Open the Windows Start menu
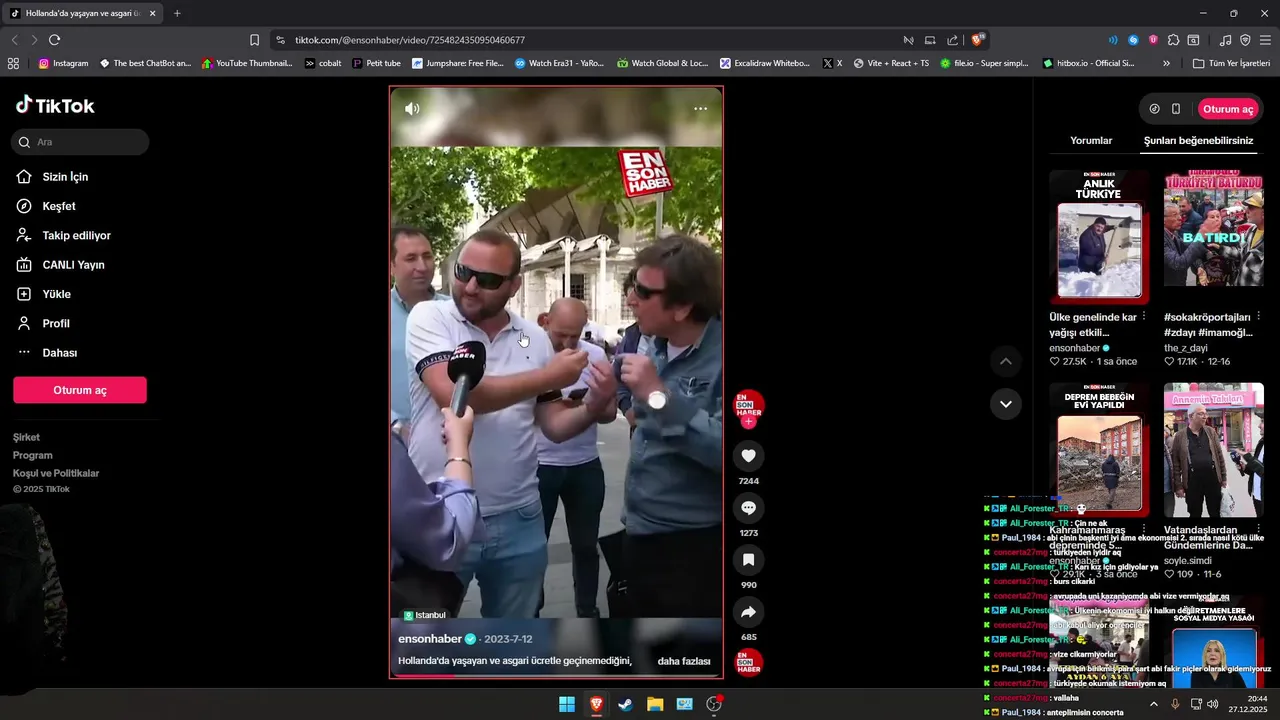Viewport: 1280px width, 720px height. (x=567, y=704)
